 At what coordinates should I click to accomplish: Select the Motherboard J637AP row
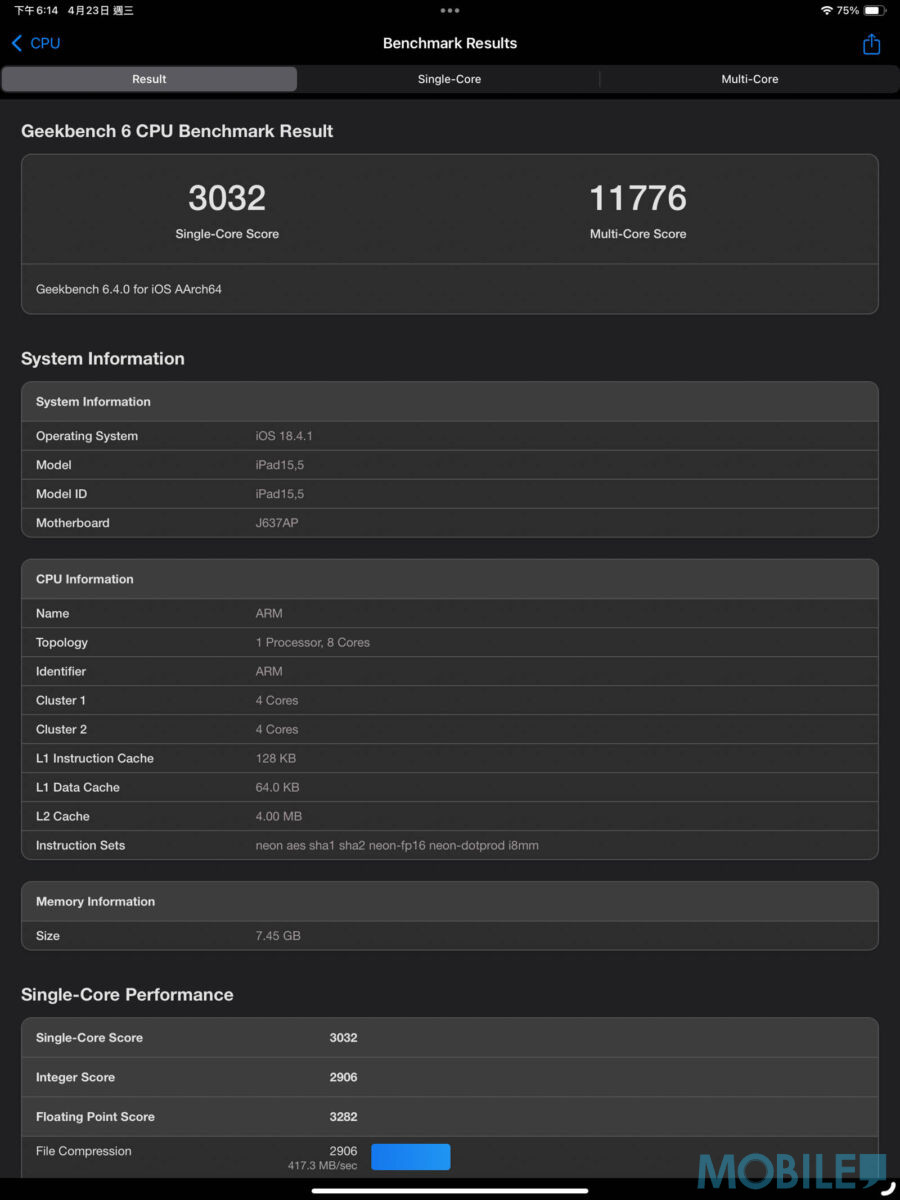(x=449, y=523)
